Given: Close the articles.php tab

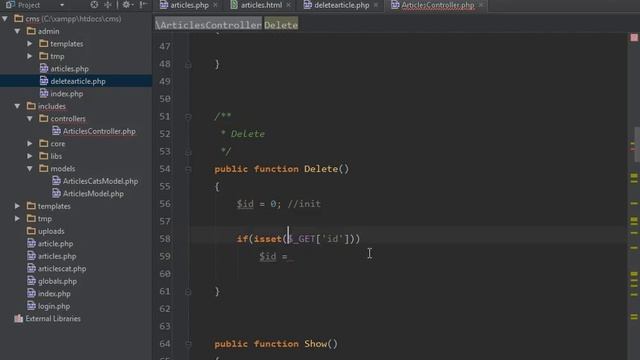Looking at the screenshot, I should point(215,5).
